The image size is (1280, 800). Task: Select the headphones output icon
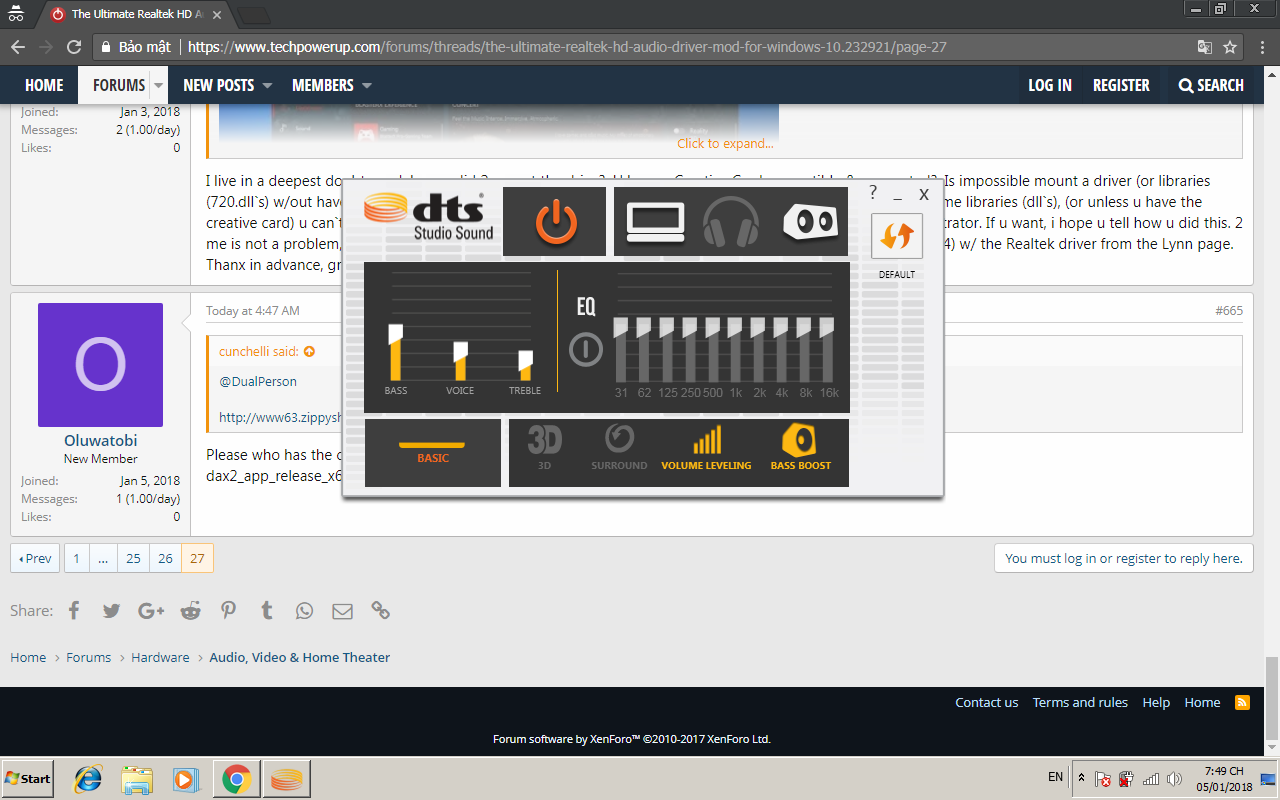tap(731, 222)
